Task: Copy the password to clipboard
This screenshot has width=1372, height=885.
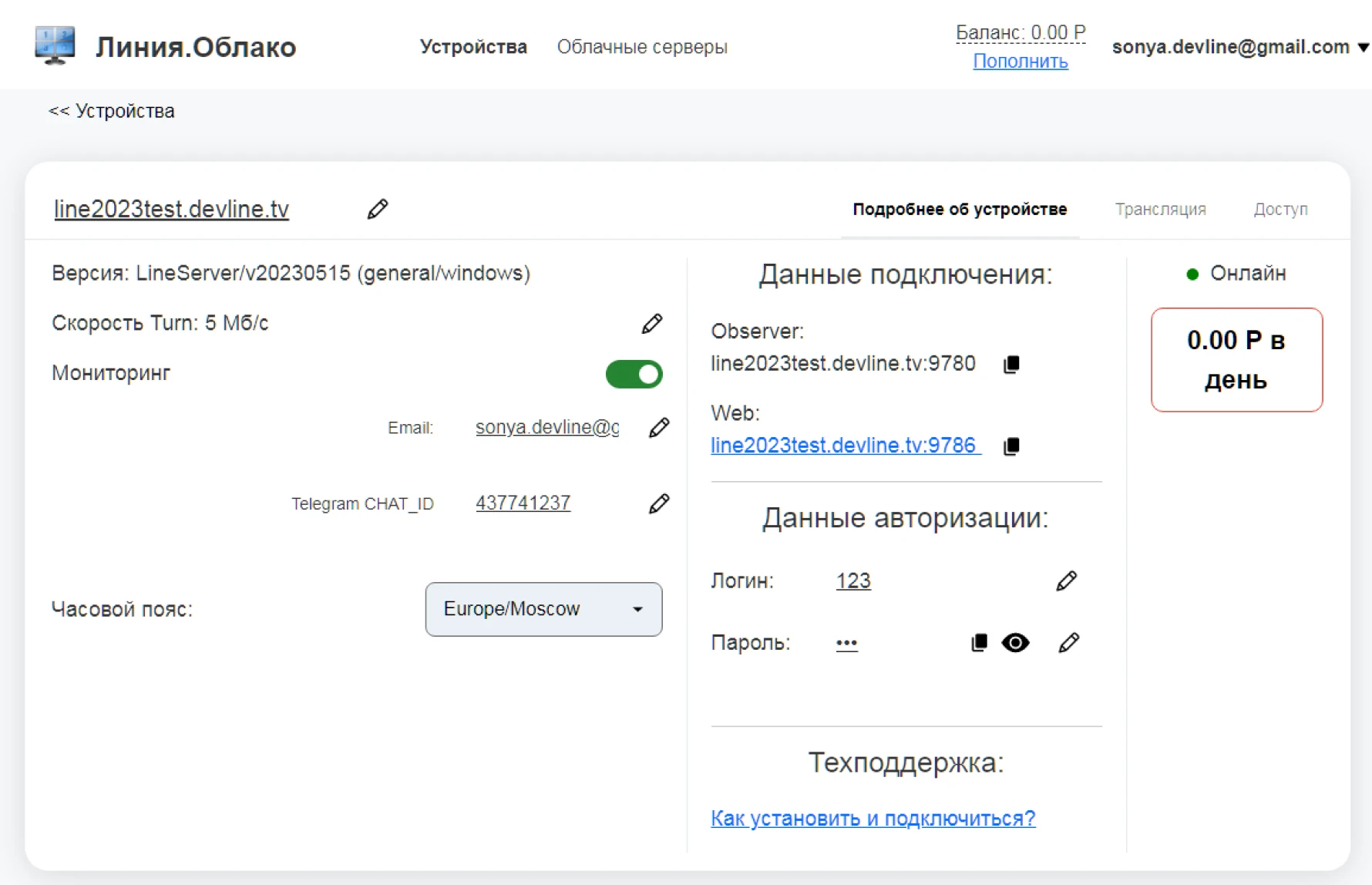Action: click(979, 643)
